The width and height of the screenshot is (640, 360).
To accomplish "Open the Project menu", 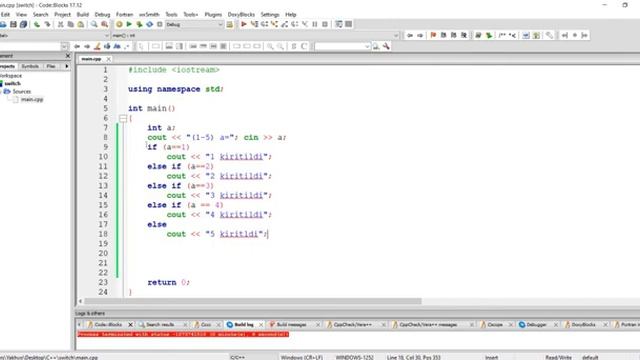I will point(62,14).
